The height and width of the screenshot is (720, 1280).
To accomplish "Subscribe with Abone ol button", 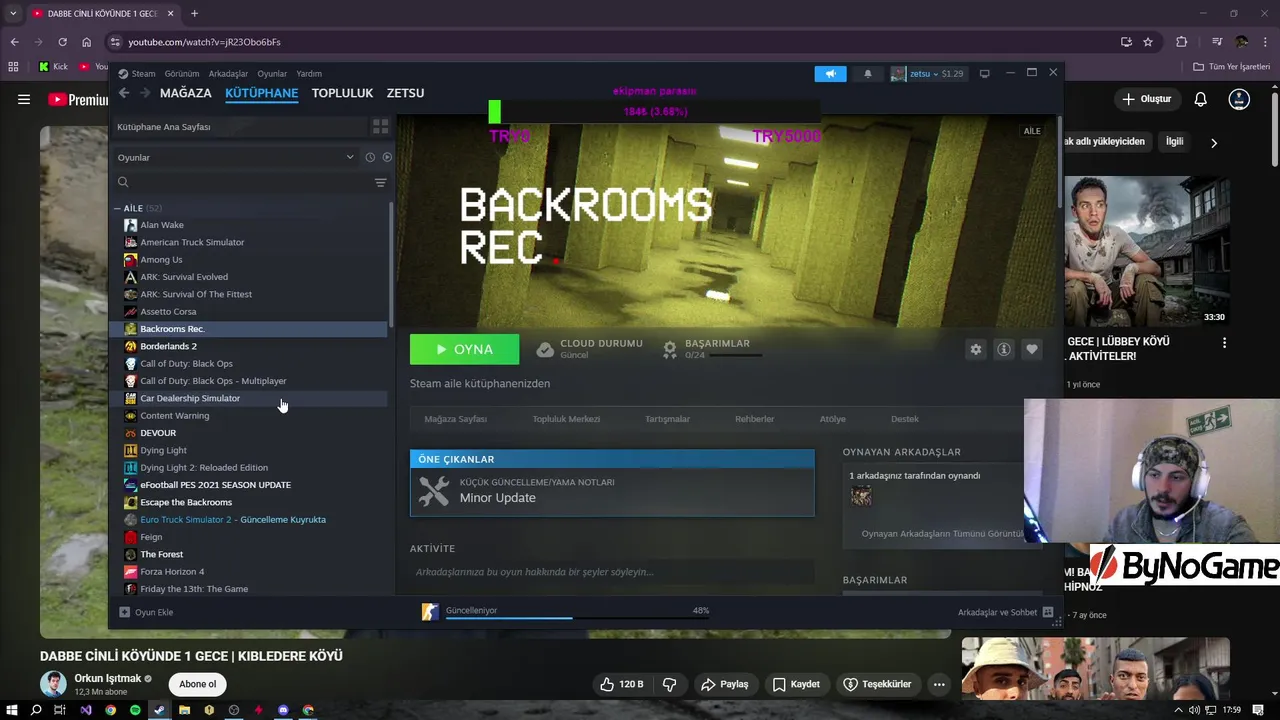I will [x=197, y=684].
